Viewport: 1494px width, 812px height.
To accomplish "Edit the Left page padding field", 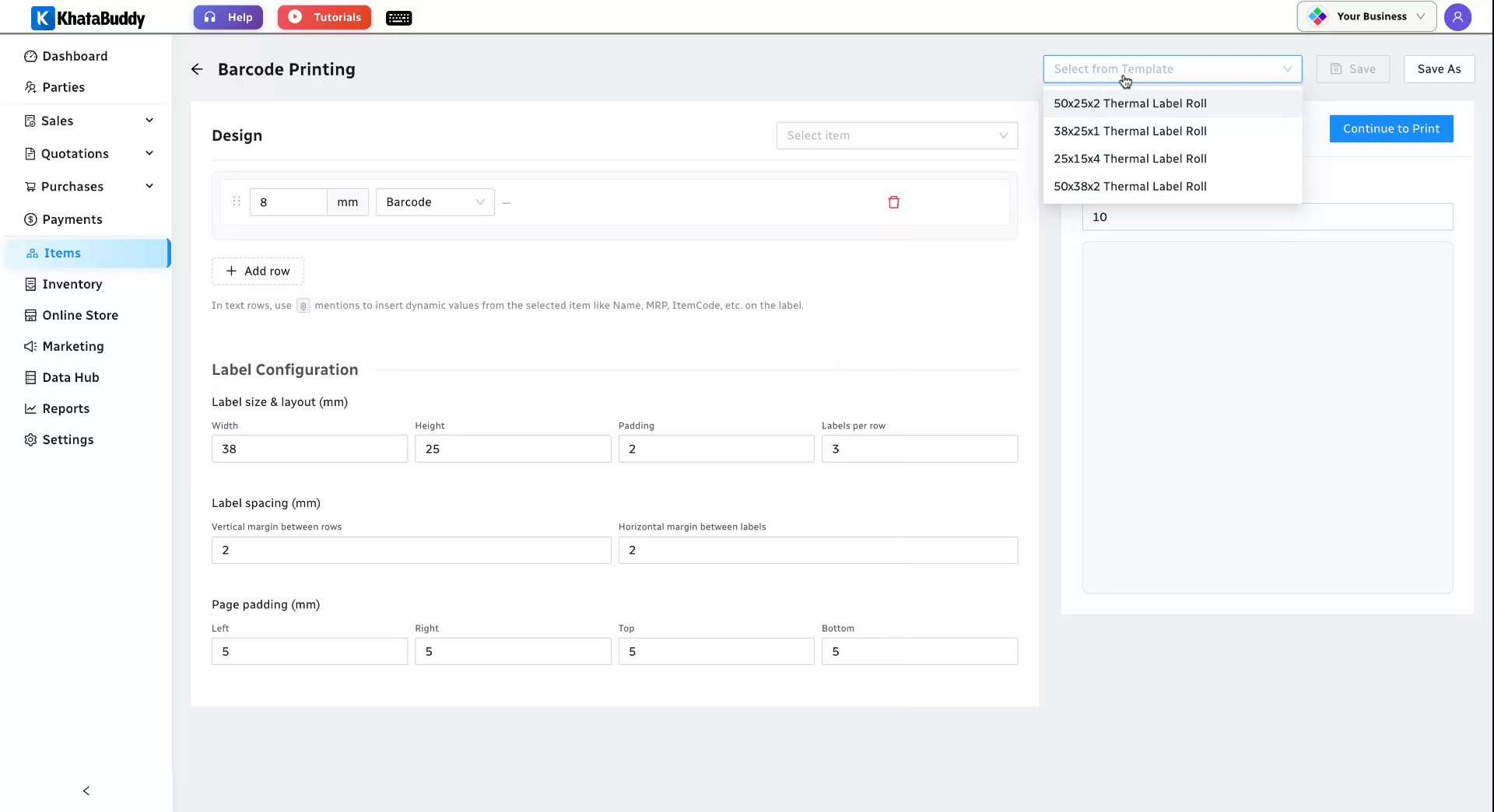I will (x=310, y=652).
